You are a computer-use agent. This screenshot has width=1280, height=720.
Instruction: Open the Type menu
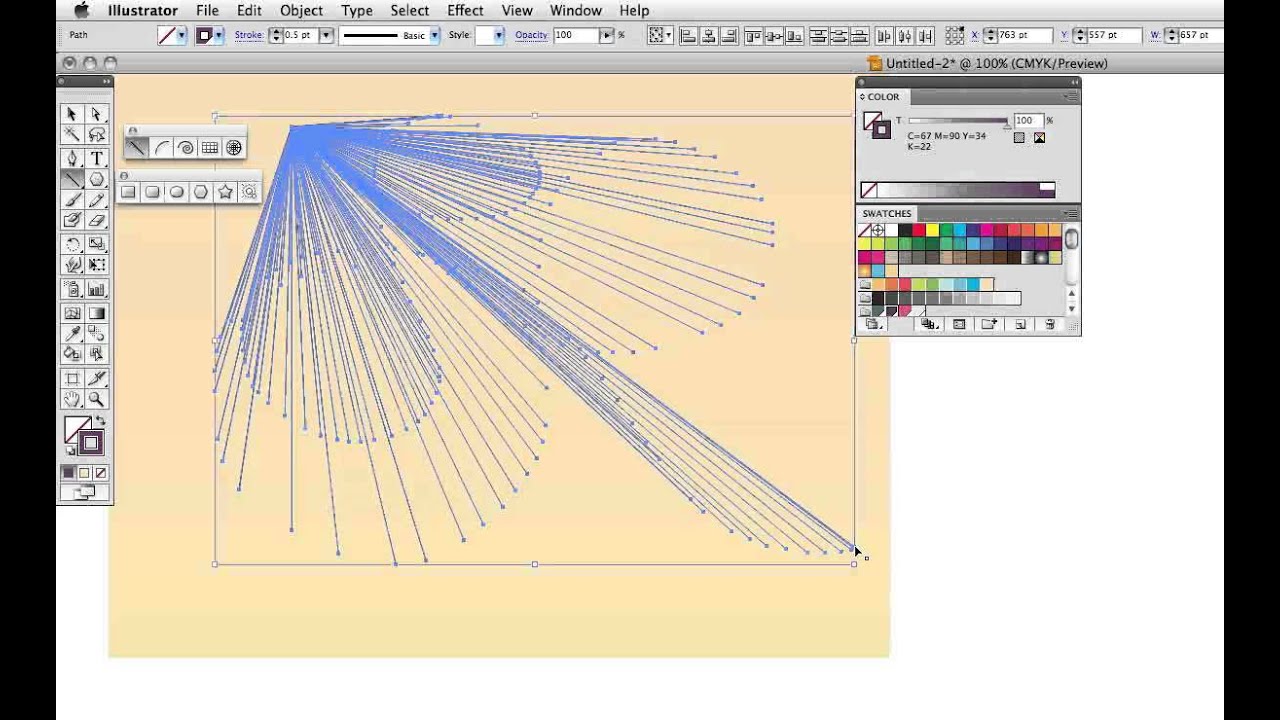click(x=357, y=10)
